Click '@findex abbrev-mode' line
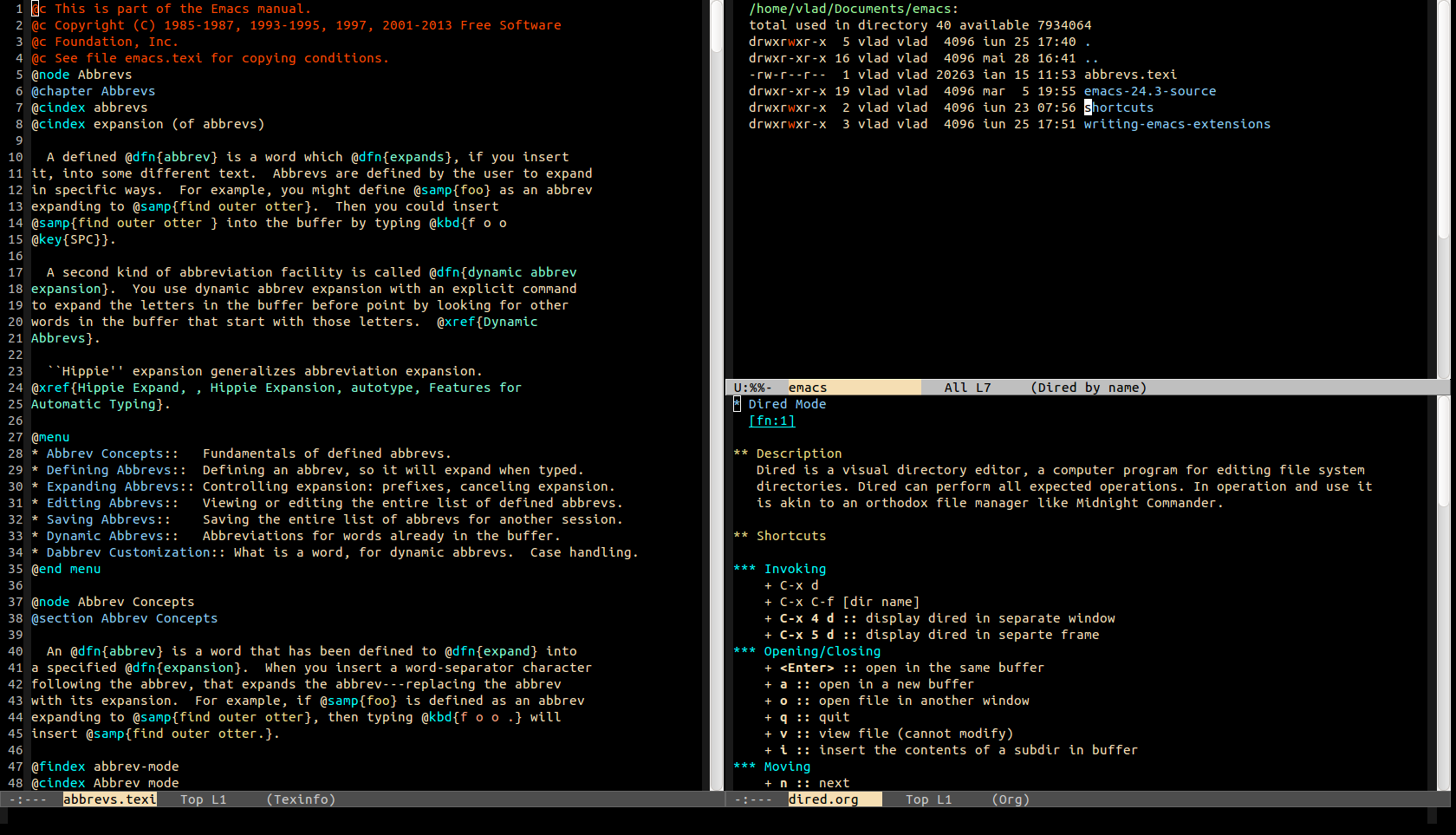 click(105, 767)
